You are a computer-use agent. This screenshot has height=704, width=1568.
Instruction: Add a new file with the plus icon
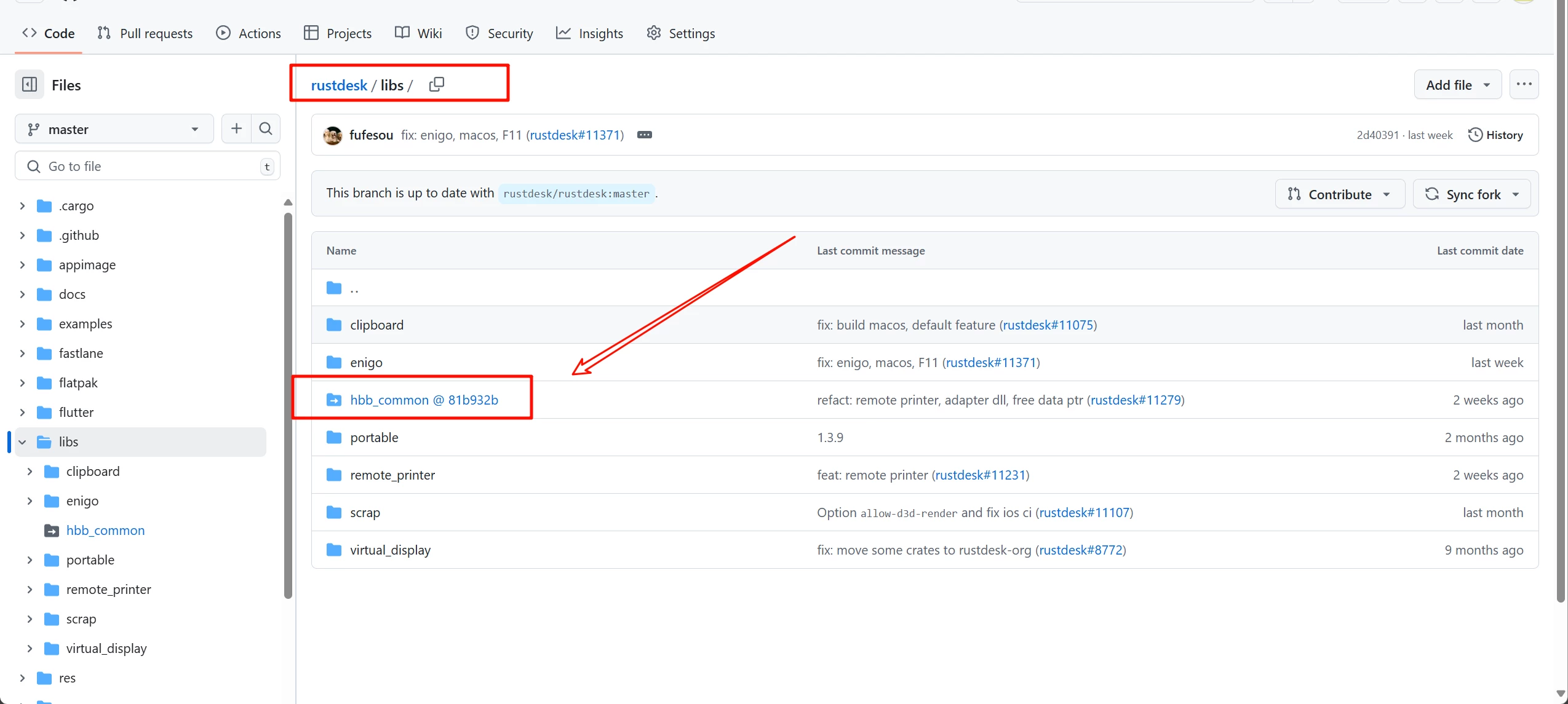[236, 129]
